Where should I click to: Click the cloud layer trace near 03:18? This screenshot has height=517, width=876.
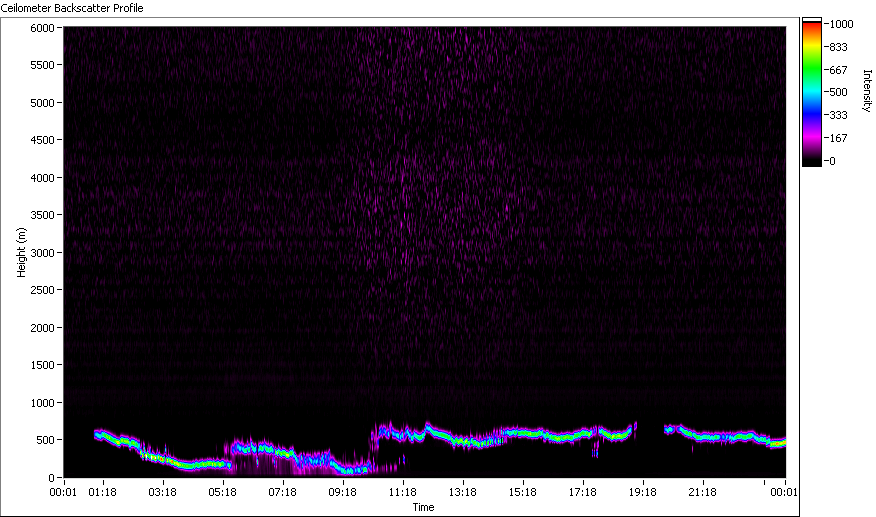click(163, 459)
